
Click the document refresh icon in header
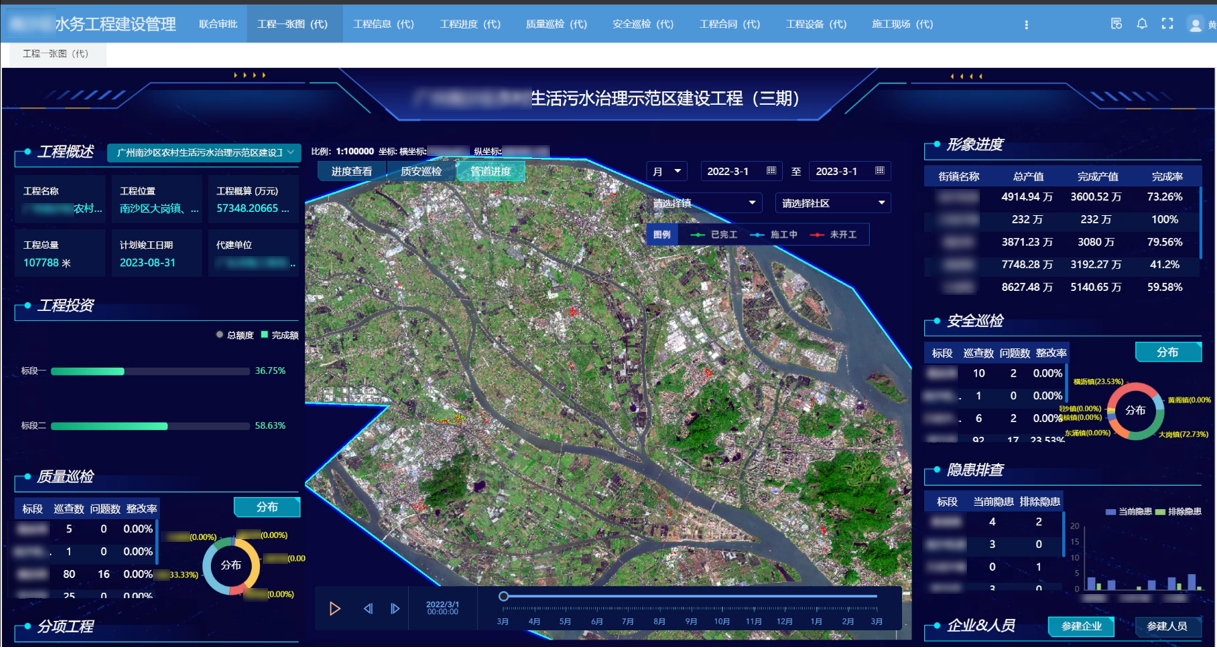[1116, 24]
